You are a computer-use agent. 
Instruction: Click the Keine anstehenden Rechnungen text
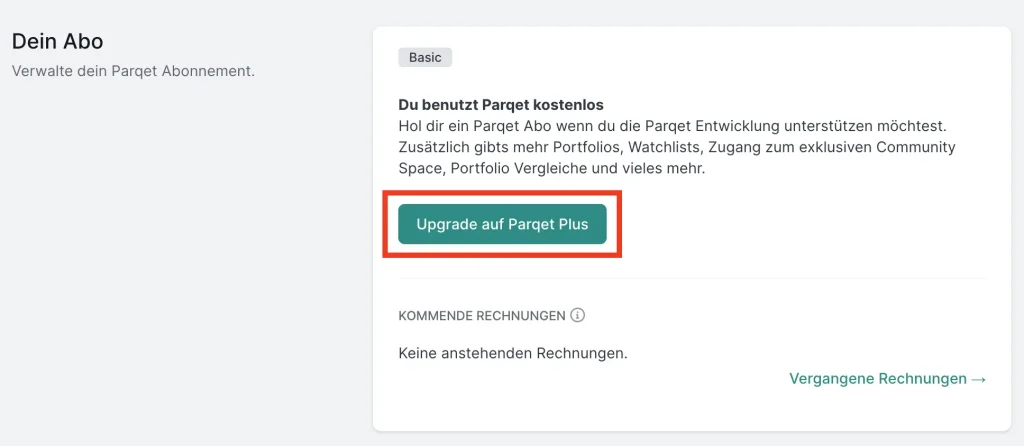(512, 353)
